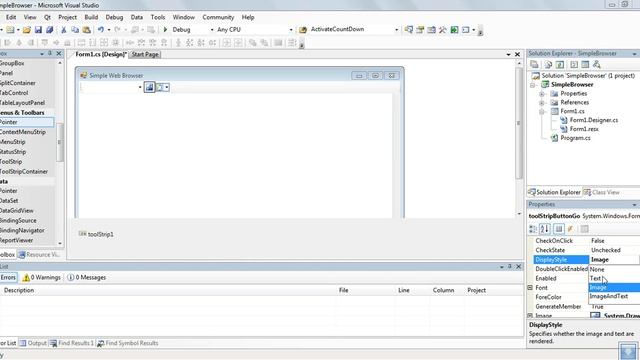This screenshot has height=360, width=640.
Task: Open the Debug configuration dropdown
Action: (x=212, y=30)
